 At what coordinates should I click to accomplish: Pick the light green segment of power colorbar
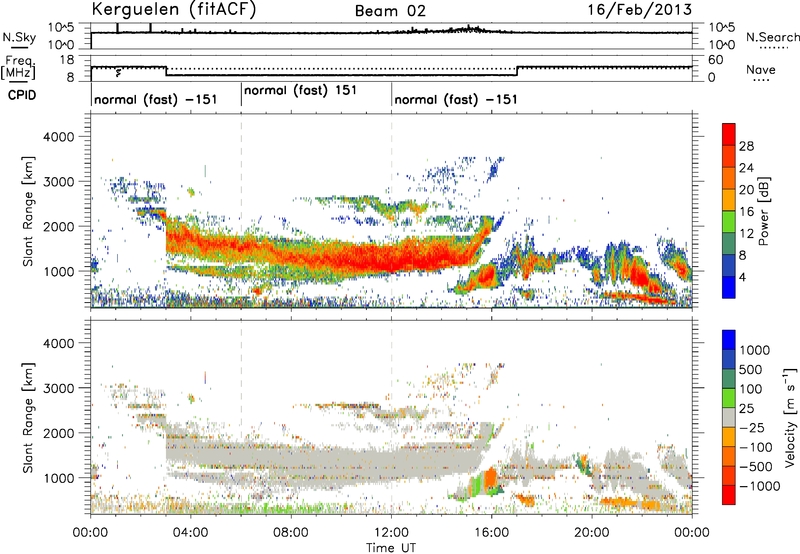click(x=729, y=222)
